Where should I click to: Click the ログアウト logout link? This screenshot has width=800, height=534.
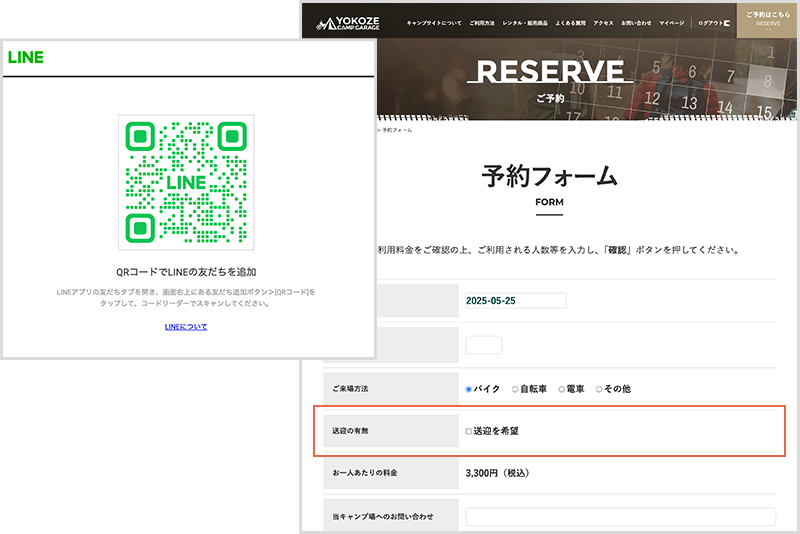point(710,23)
